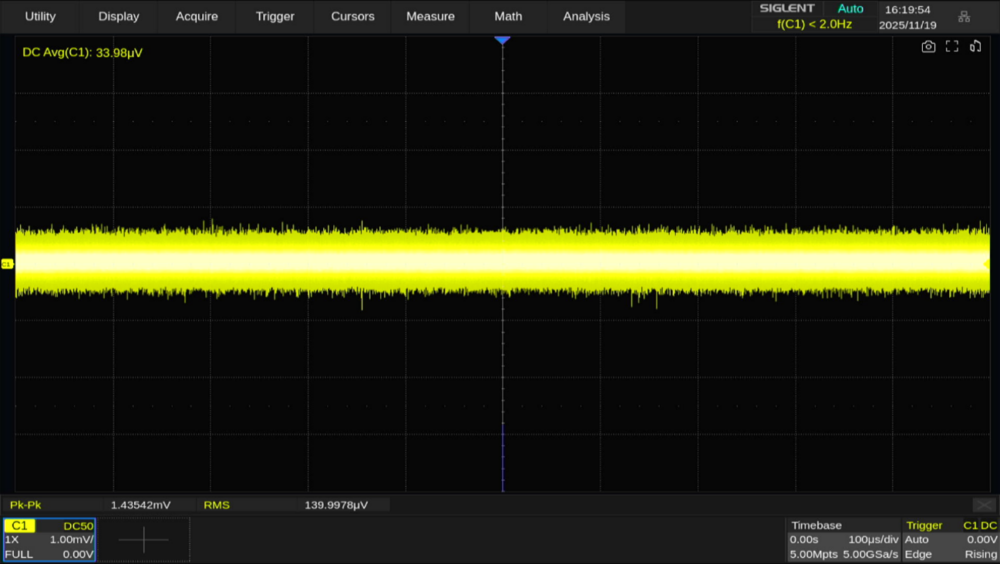1000x564 pixels.
Task: Close the measurement bar with X
Action: coord(984,505)
